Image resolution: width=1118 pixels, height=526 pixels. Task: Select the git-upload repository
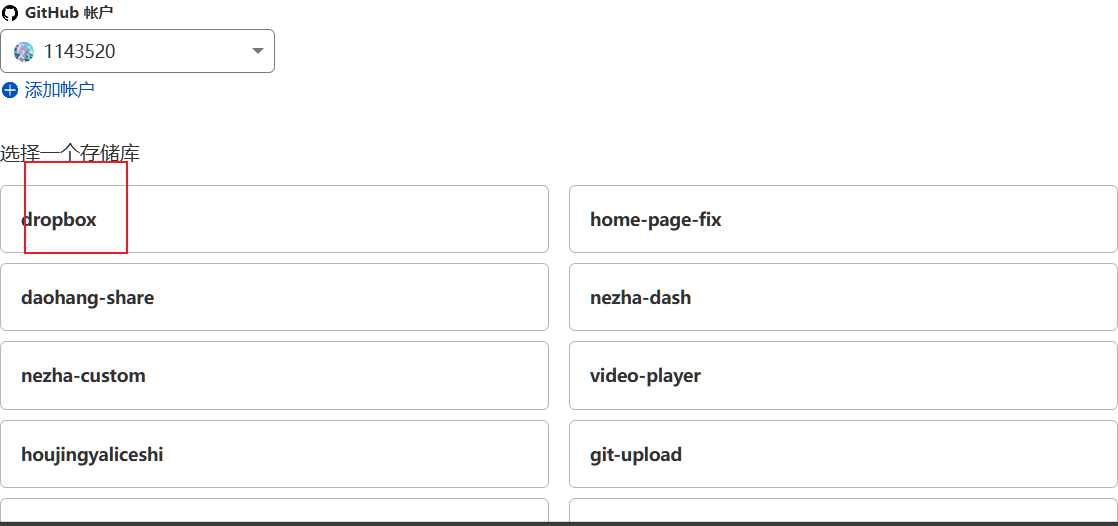636,455
